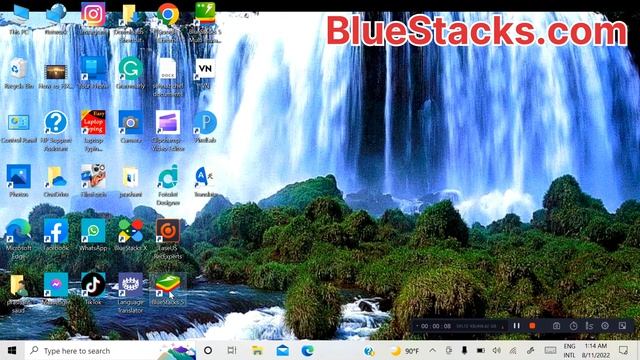The width and height of the screenshot is (640, 360).
Task: Show hidden system tray icons
Action: (x=433, y=350)
